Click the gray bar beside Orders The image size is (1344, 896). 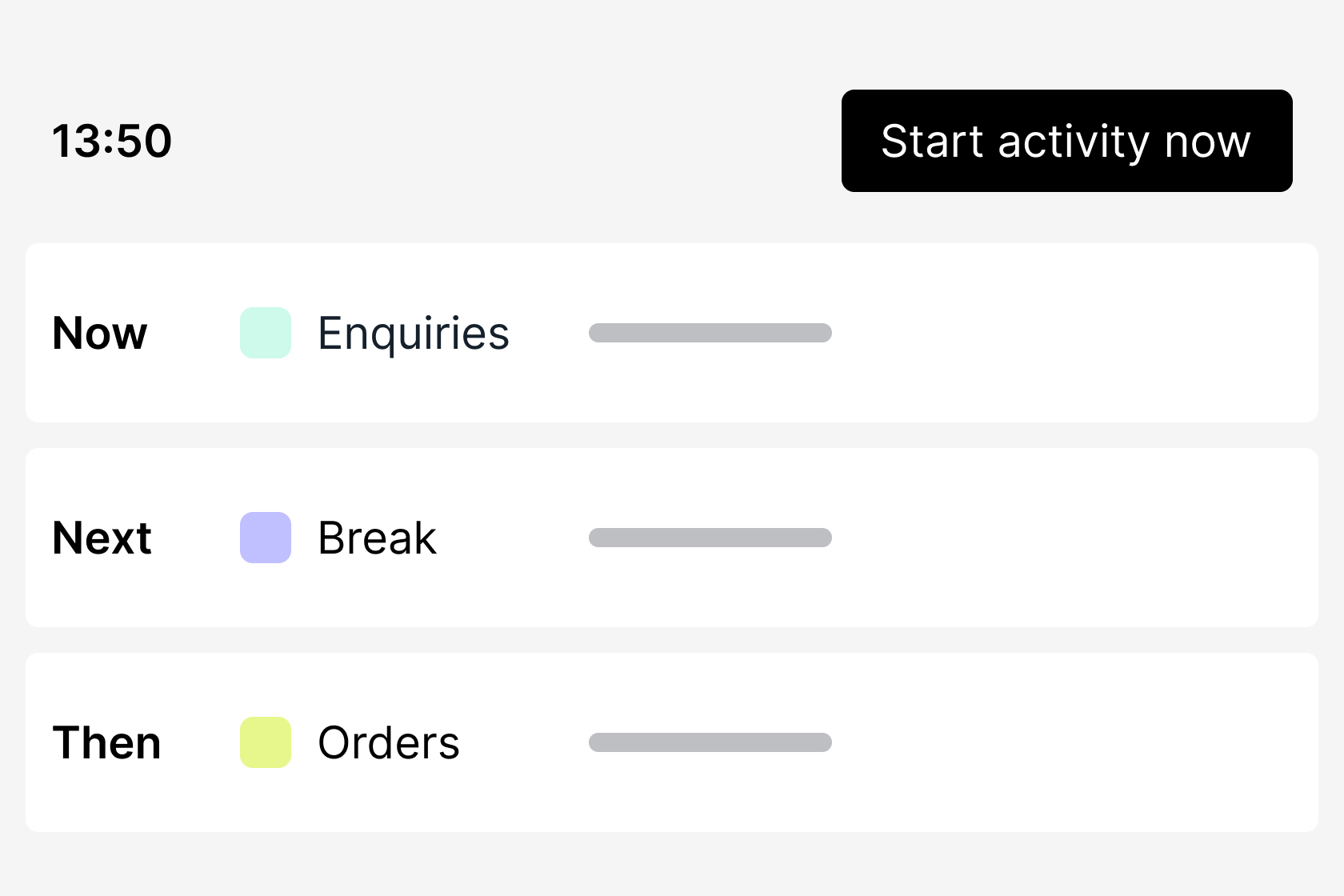(710, 742)
